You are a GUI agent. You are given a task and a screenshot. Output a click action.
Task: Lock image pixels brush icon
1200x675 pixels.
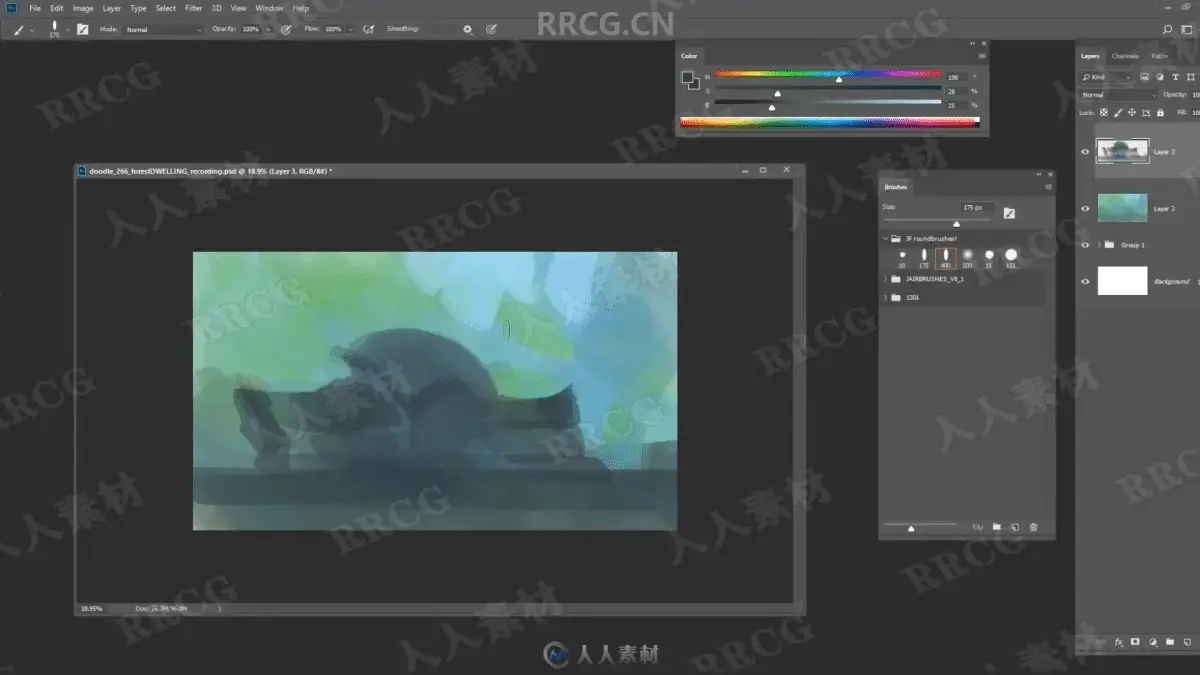pos(1118,112)
